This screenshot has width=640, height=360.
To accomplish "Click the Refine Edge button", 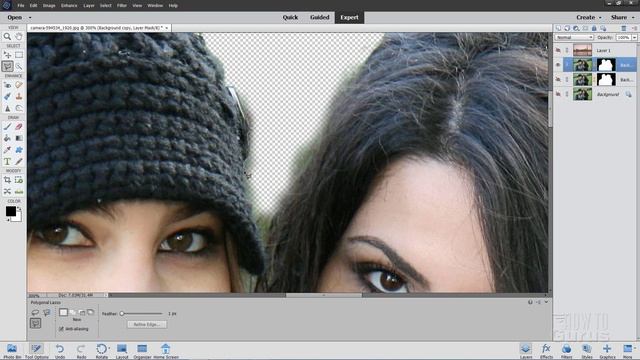I will pyautogui.click(x=147, y=324).
